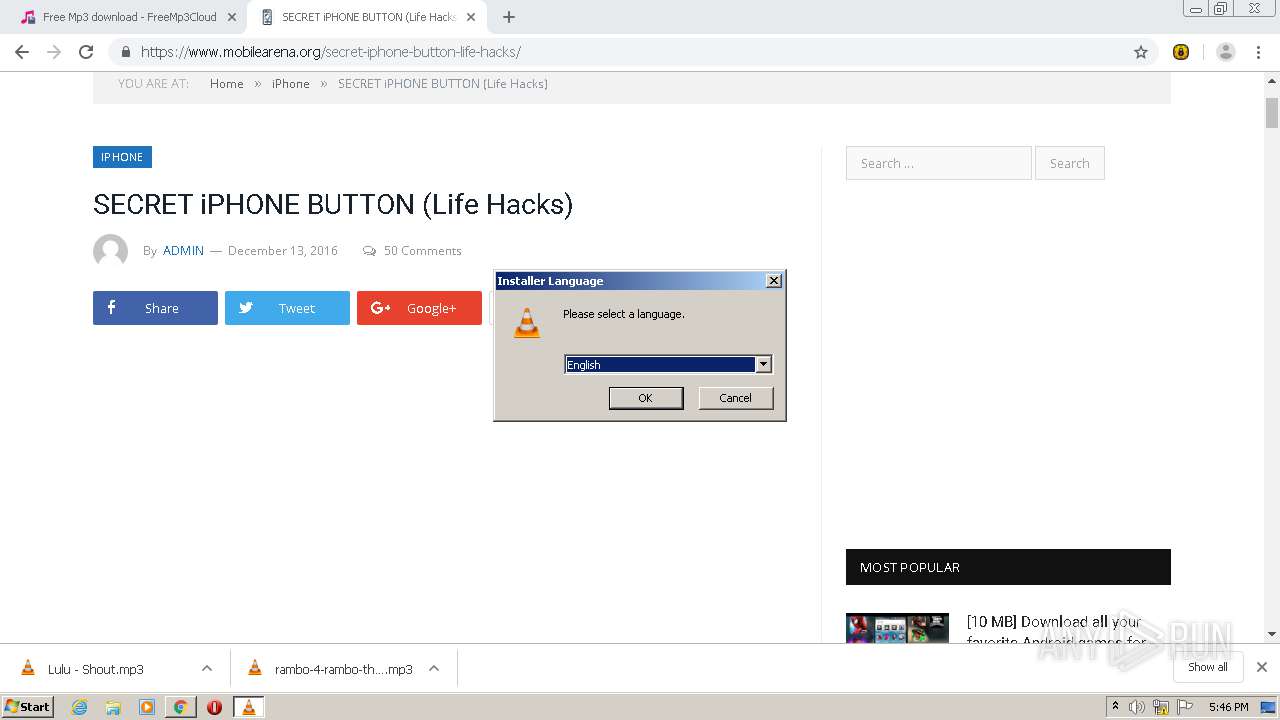1280x720 pixels.
Task: Open the popular Android games thumbnail
Action: click(897, 628)
